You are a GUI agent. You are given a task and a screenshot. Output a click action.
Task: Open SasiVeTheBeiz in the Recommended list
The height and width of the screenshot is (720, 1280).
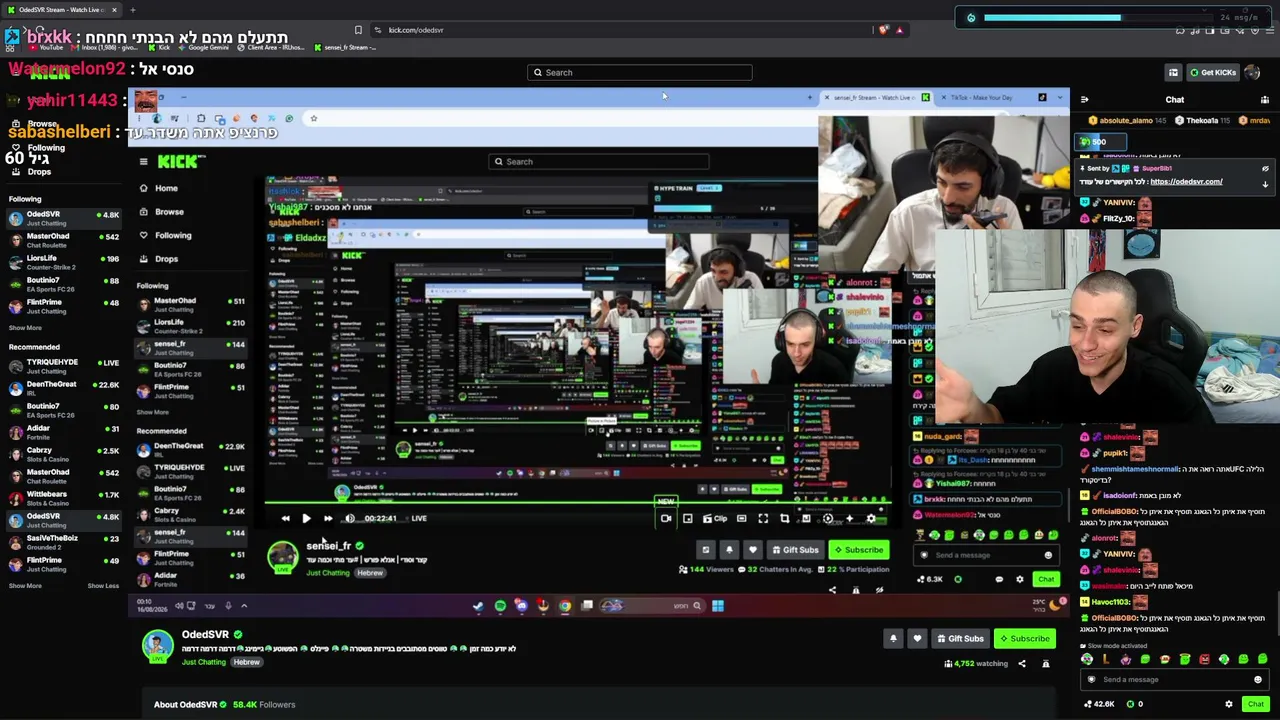coord(62,542)
